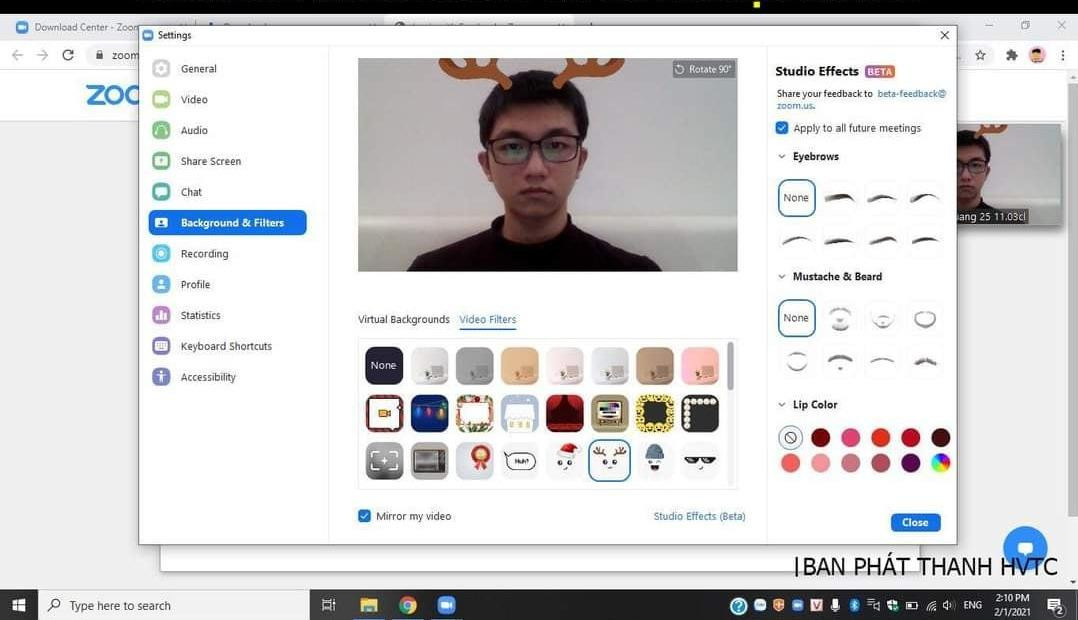Screen dimensions: 1078x620
Task: Collapse the Mustache & Beard section
Action: (x=782, y=276)
